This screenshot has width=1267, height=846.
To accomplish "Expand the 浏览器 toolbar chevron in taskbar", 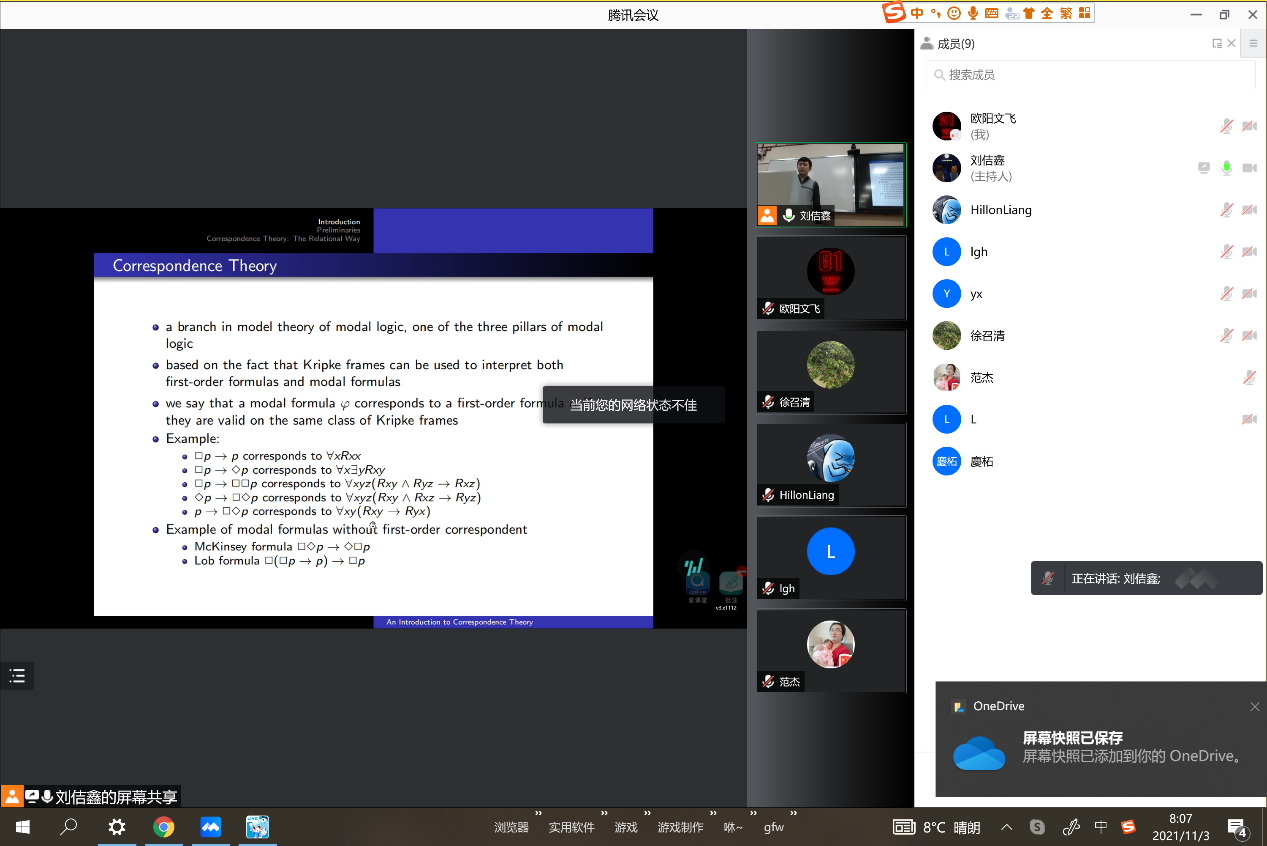I will click(538, 815).
